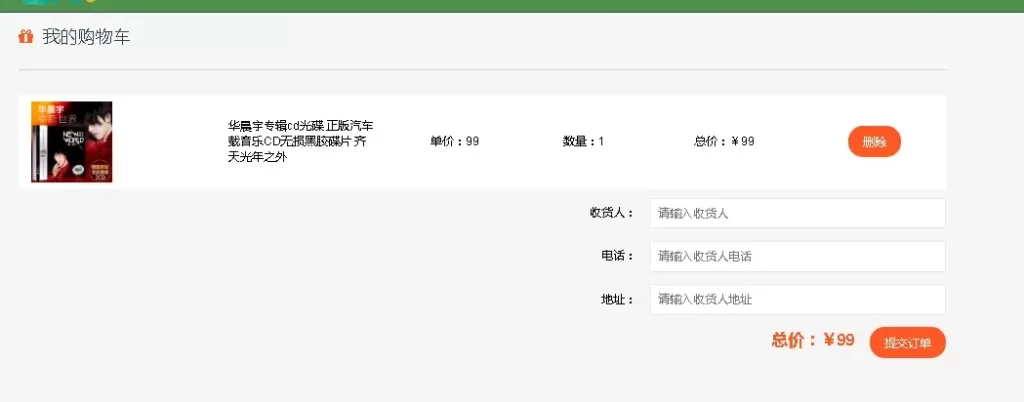Submit order with the 提交订单 button
1024x402 pixels.
[x=907, y=342]
